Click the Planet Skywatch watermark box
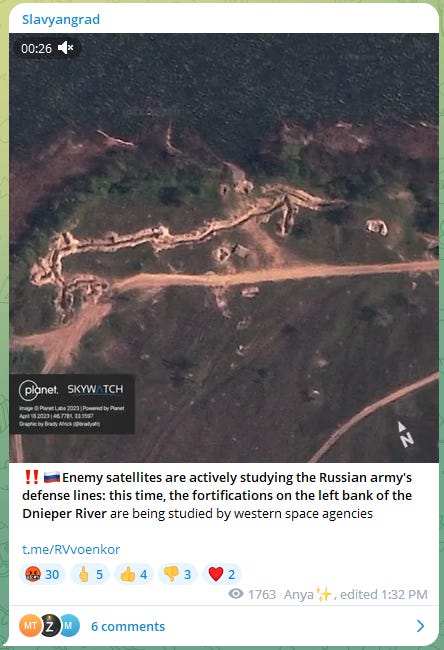This screenshot has width=444, height=650. tap(72, 404)
